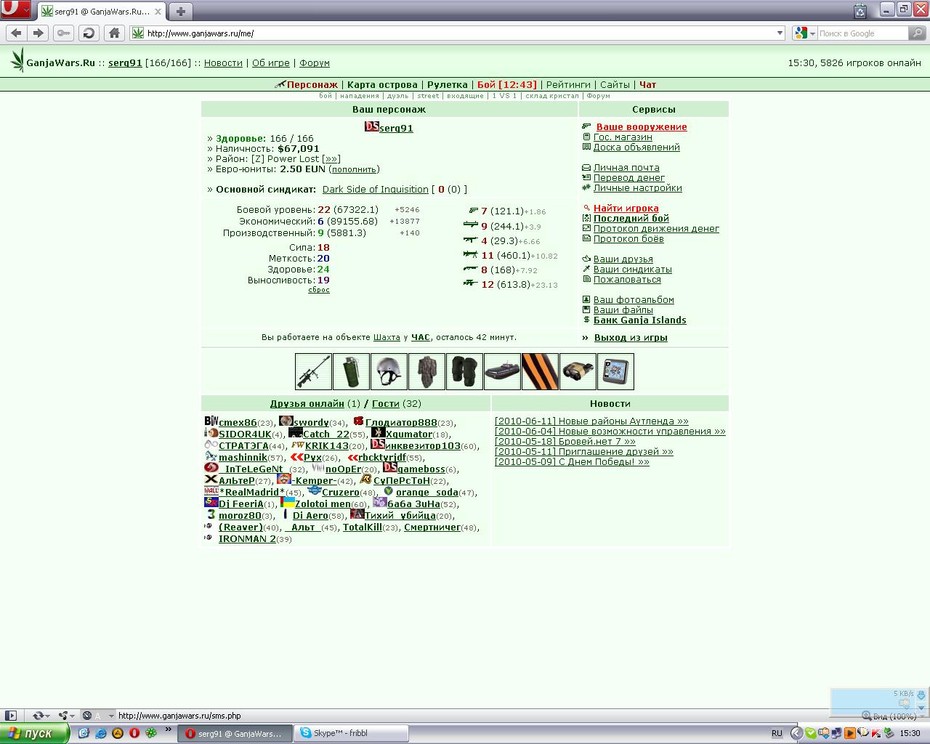Open Доска объявлений link

pos(636,147)
